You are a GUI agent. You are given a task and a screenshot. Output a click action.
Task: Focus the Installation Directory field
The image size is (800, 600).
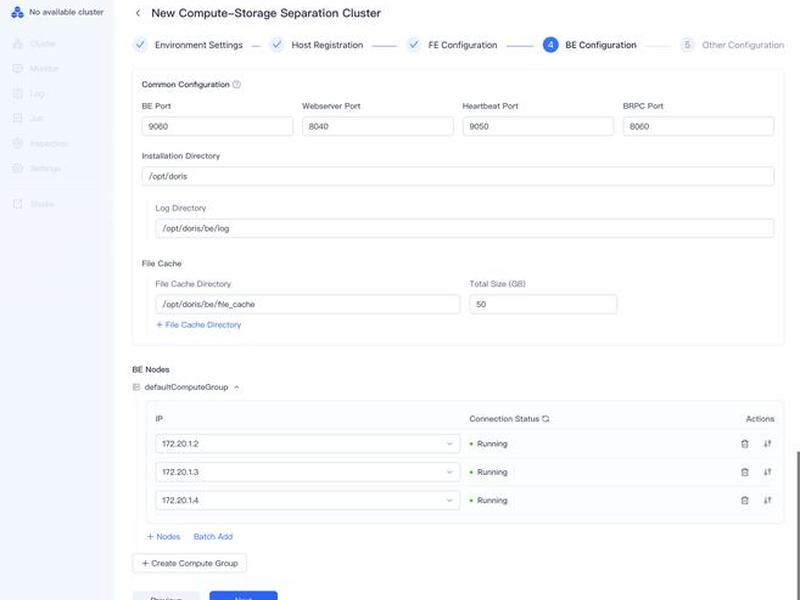point(458,177)
